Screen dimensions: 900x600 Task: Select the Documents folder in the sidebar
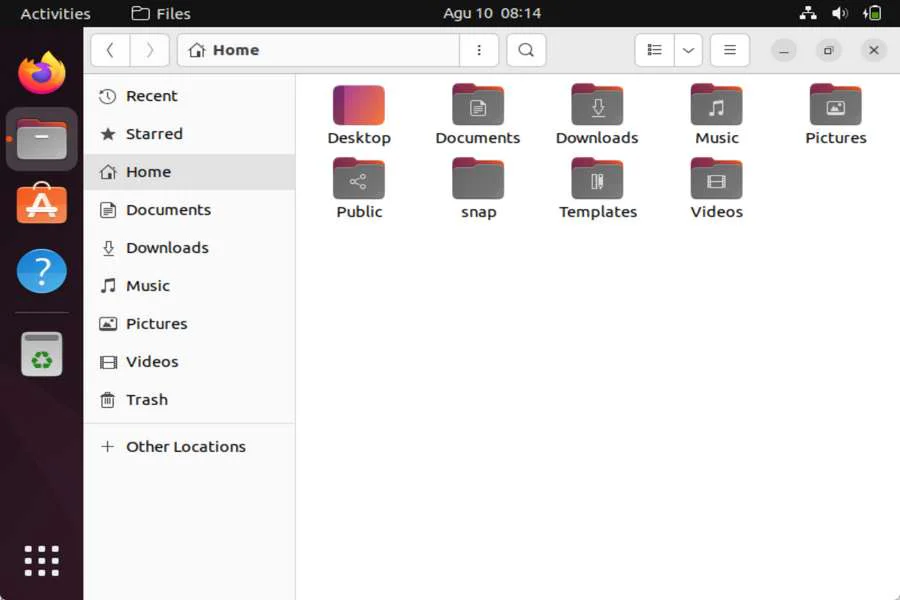coord(169,209)
